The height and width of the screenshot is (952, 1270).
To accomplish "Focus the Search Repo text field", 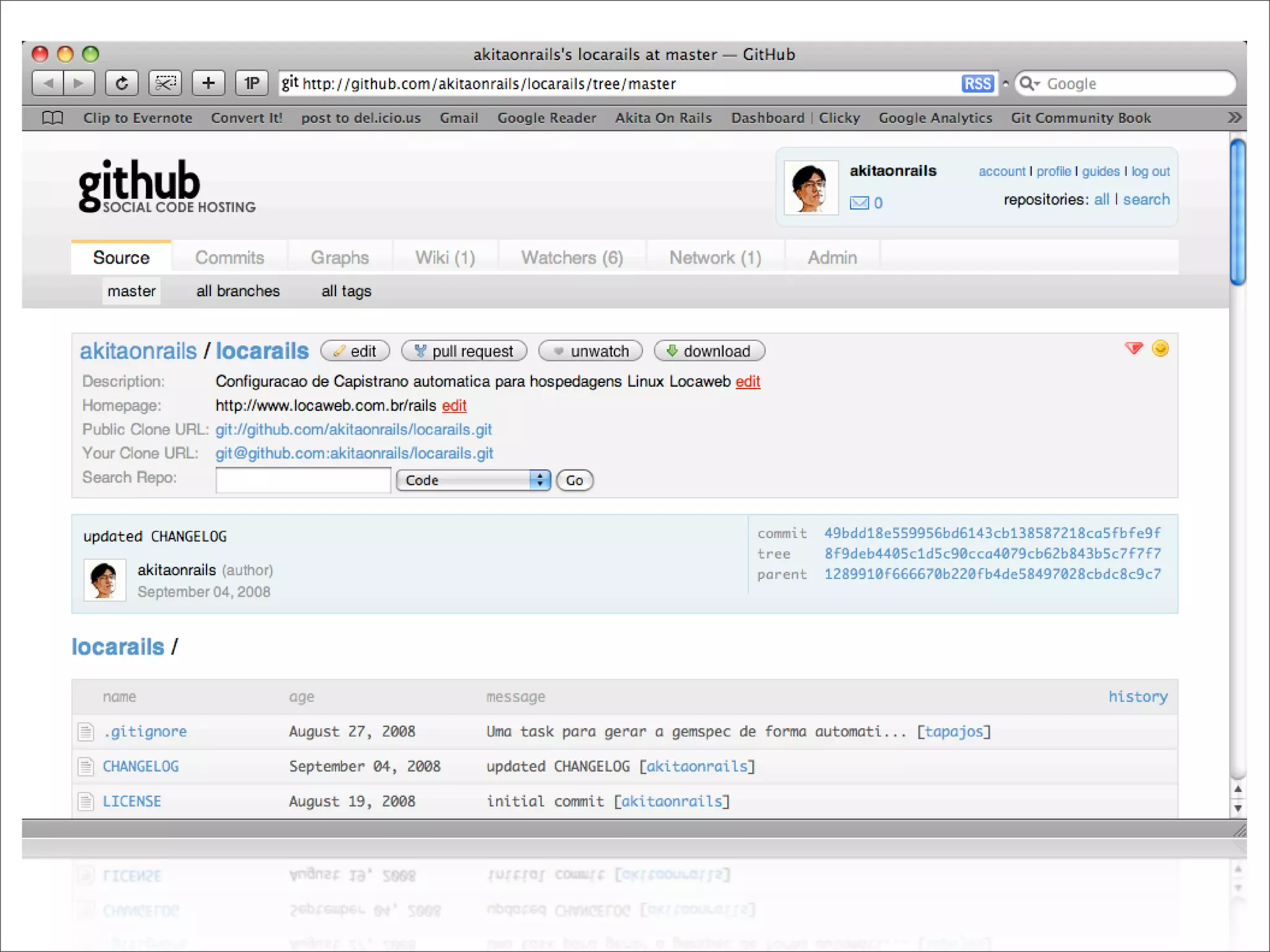I will pyautogui.click(x=303, y=480).
